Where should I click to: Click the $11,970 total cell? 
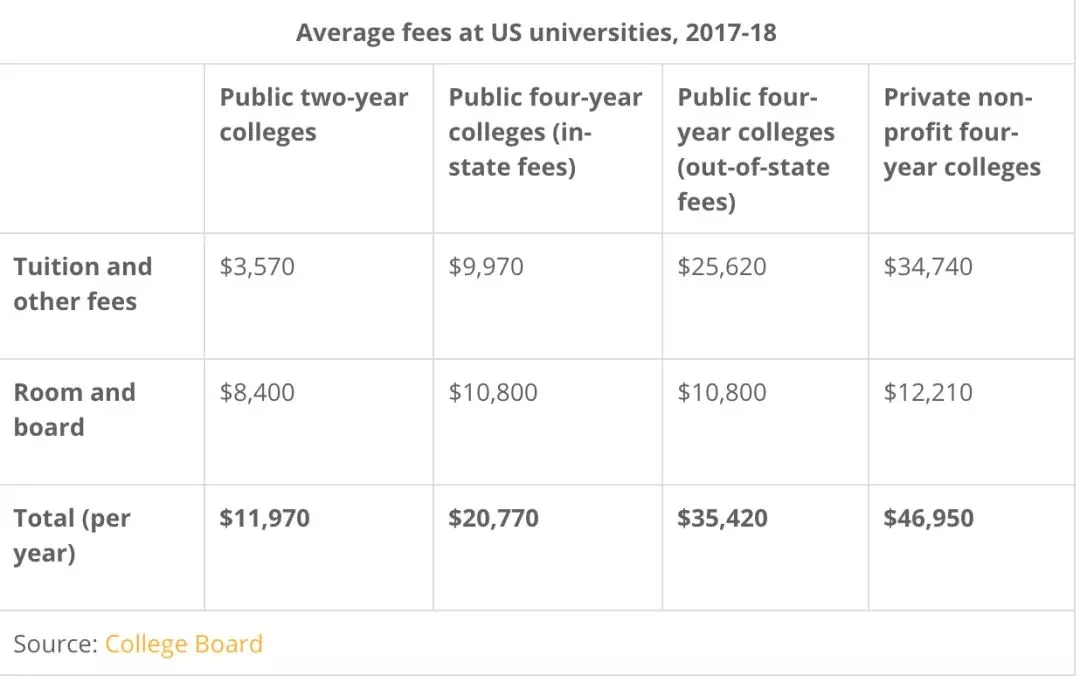point(265,518)
